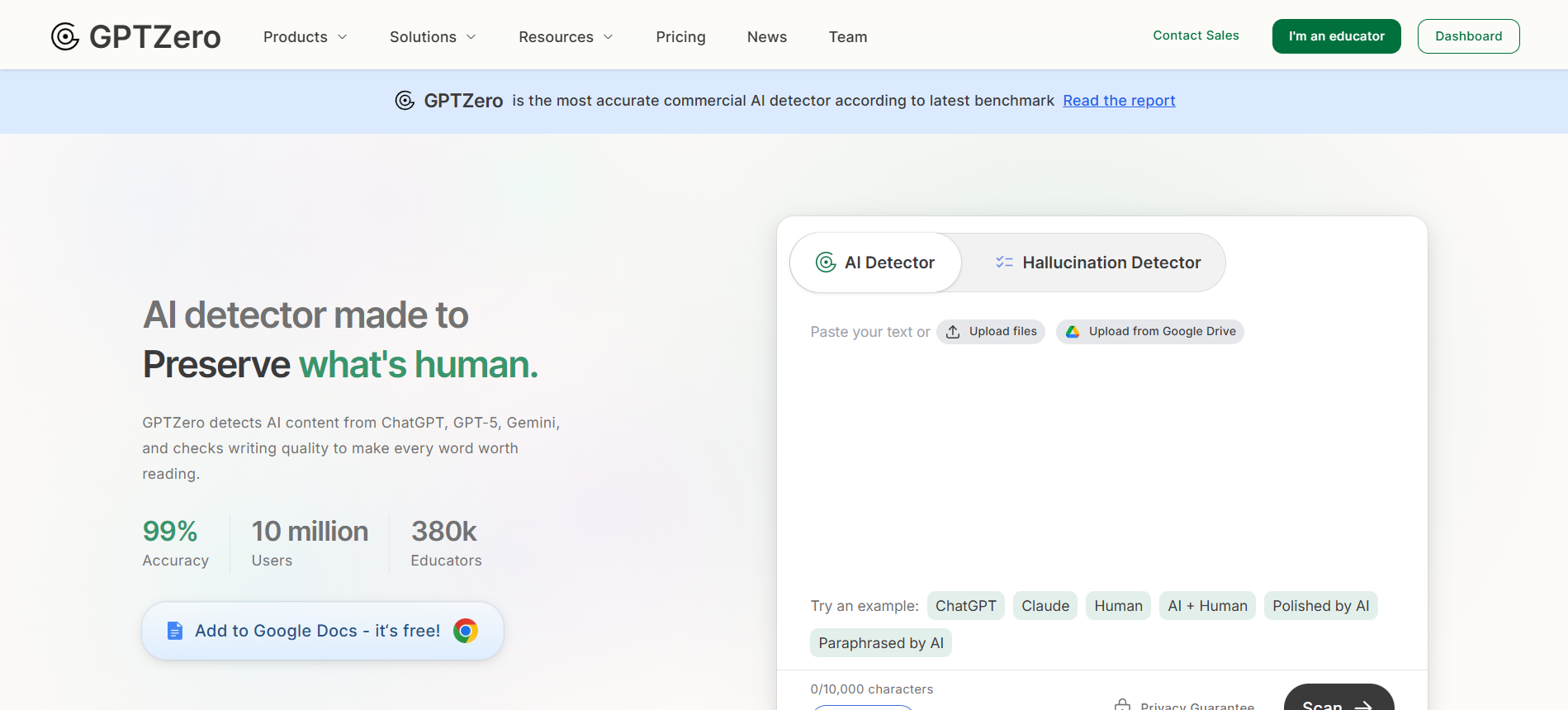The image size is (1568, 710).
Task: Click the GPTZero logo in header
Action: [x=136, y=36]
